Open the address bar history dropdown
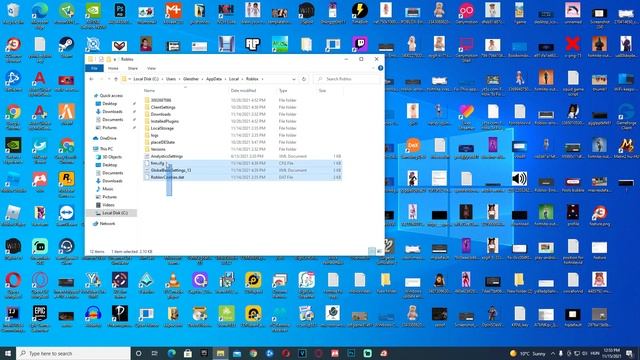This screenshot has width=640, height=360. pyautogui.click(x=293, y=79)
